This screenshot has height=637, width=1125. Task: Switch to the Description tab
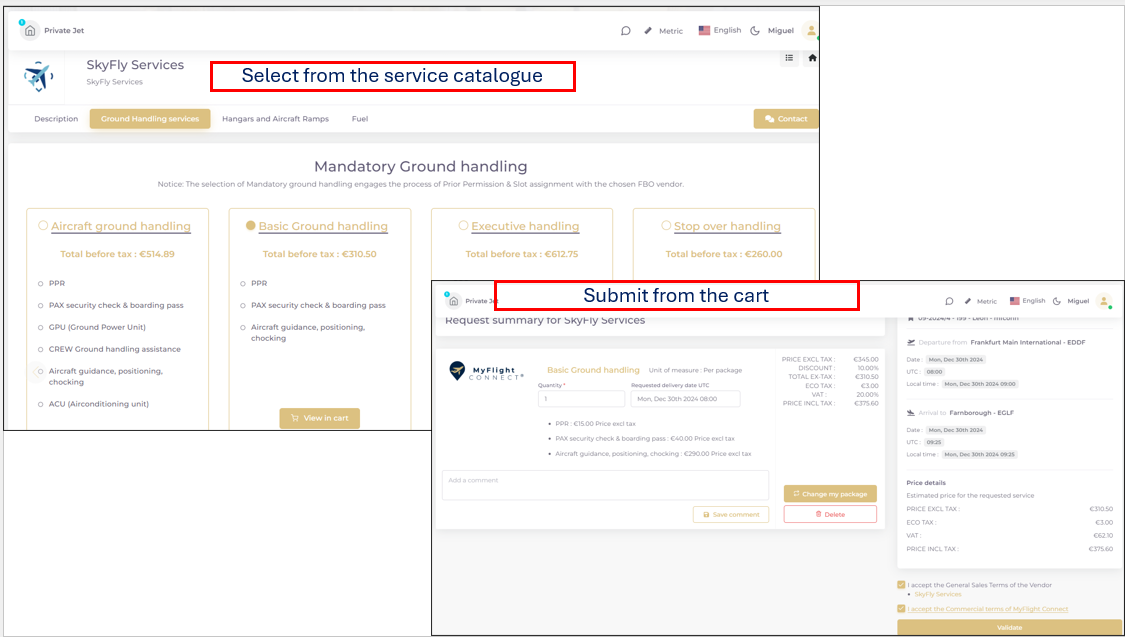tap(56, 119)
